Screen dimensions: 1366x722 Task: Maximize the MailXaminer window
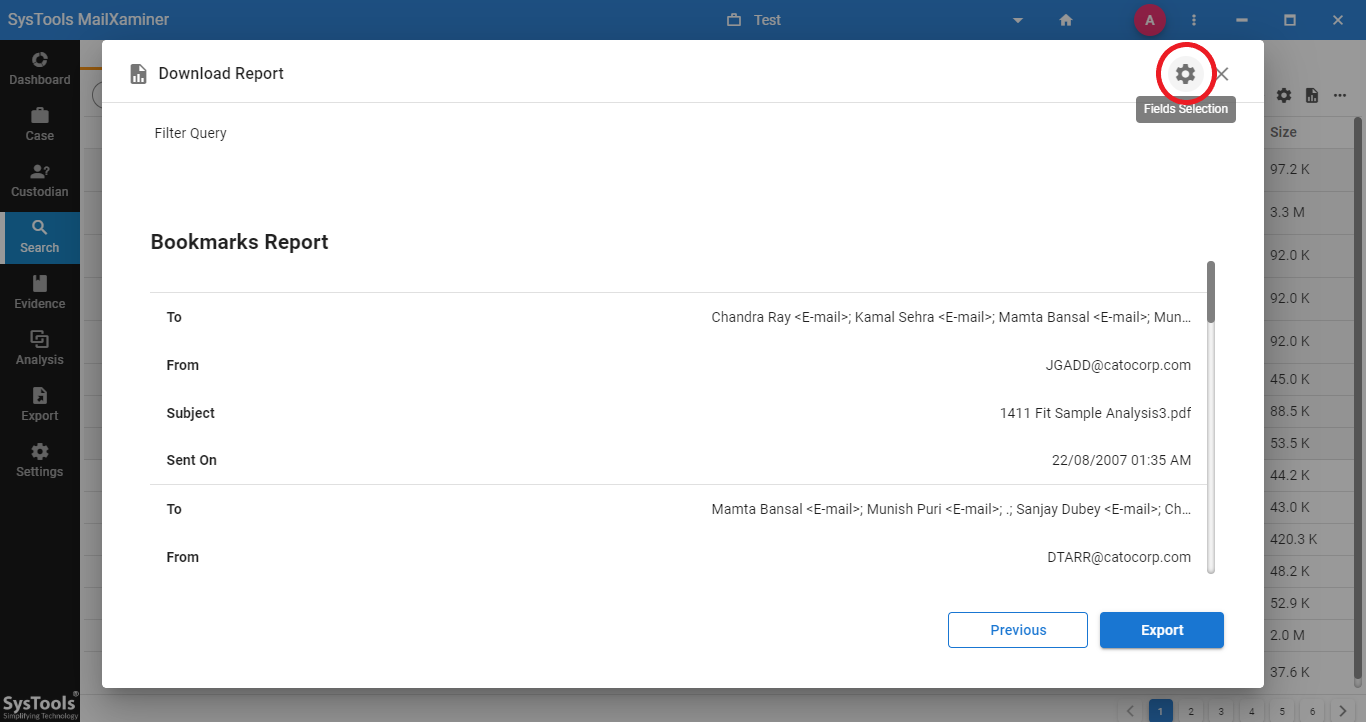tap(1290, 20)
